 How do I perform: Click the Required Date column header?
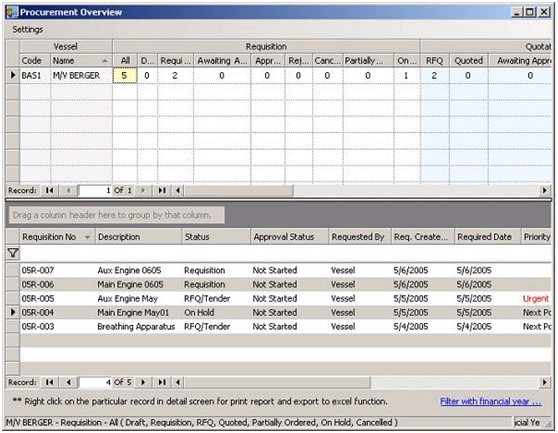(487, 237)
